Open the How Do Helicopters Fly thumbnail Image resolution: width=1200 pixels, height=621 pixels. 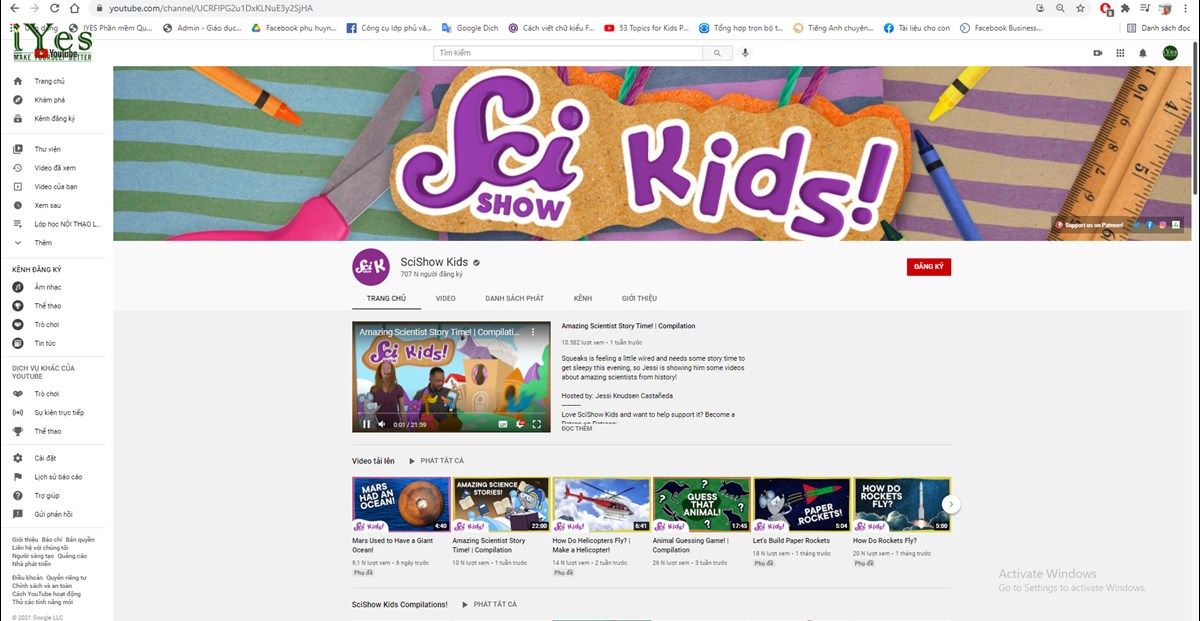point(601,504)
